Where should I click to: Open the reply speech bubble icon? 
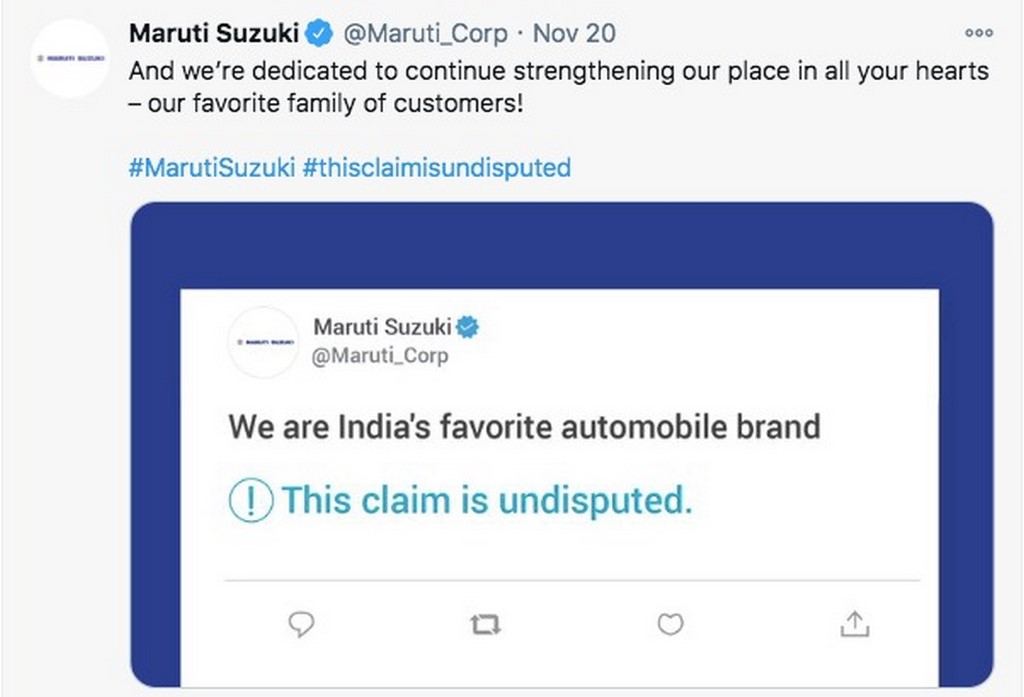coord(300,624)
